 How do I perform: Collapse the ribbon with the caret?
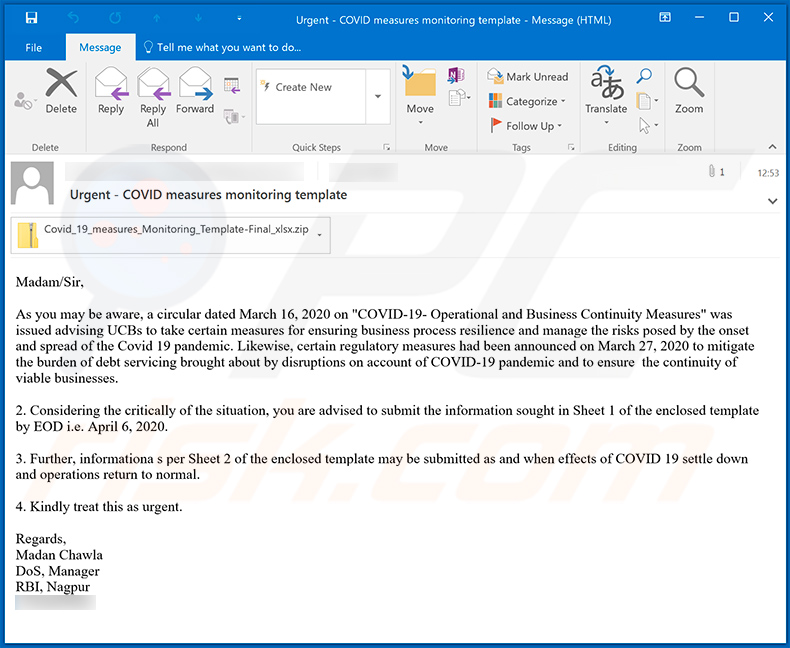[772, 147]
